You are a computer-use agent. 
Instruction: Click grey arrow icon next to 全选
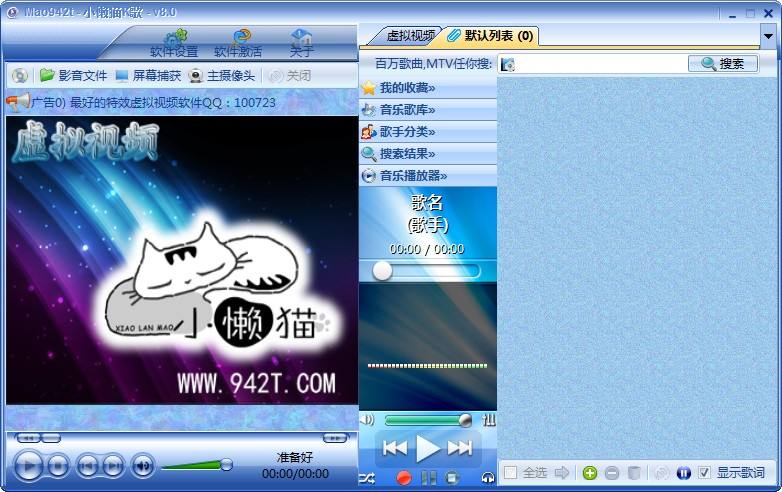(x=562, y=472)
